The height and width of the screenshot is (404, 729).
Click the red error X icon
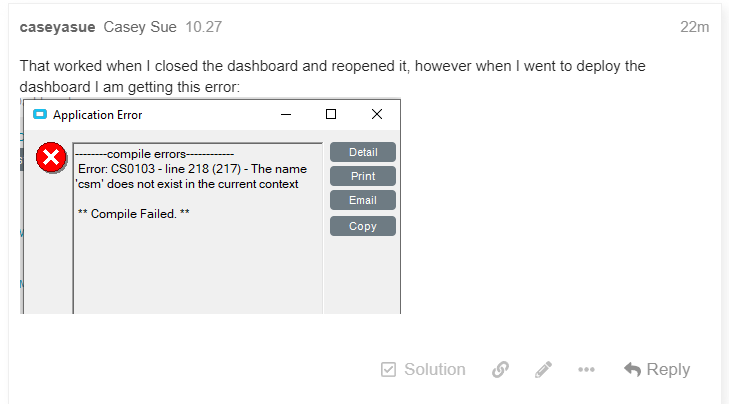(x=51, y=158)
